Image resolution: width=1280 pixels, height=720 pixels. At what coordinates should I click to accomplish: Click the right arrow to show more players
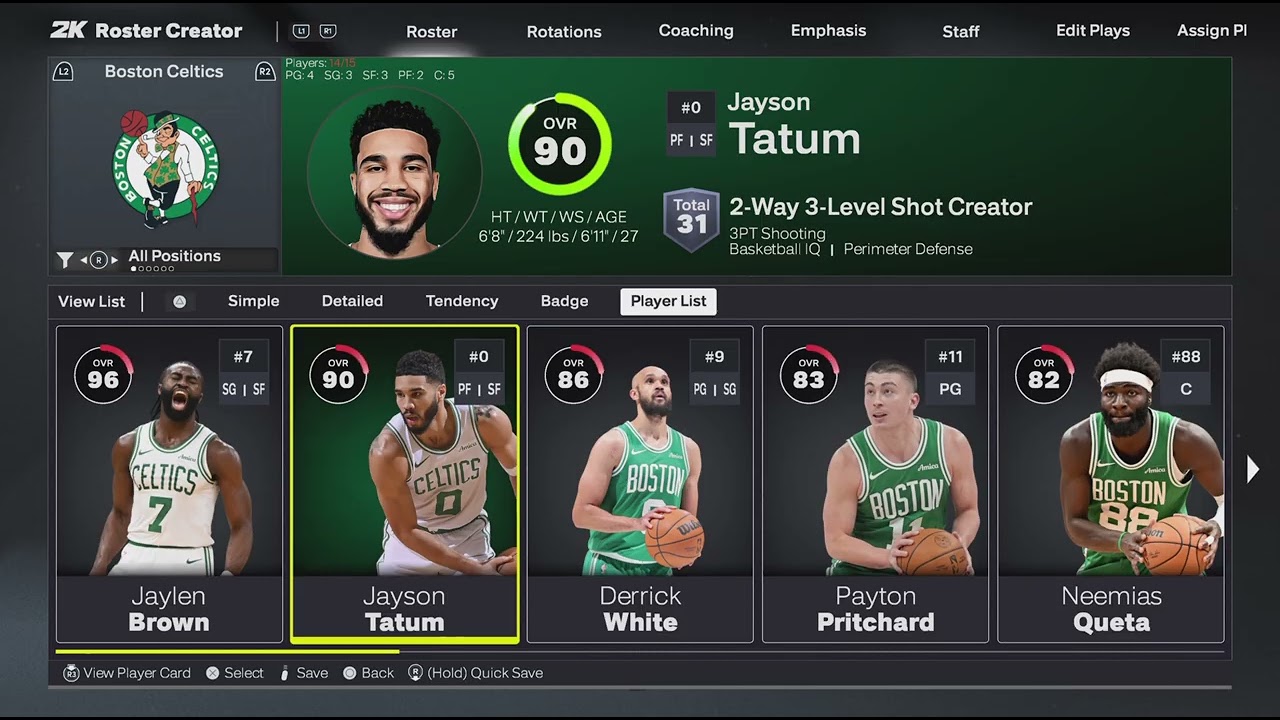1253,469
